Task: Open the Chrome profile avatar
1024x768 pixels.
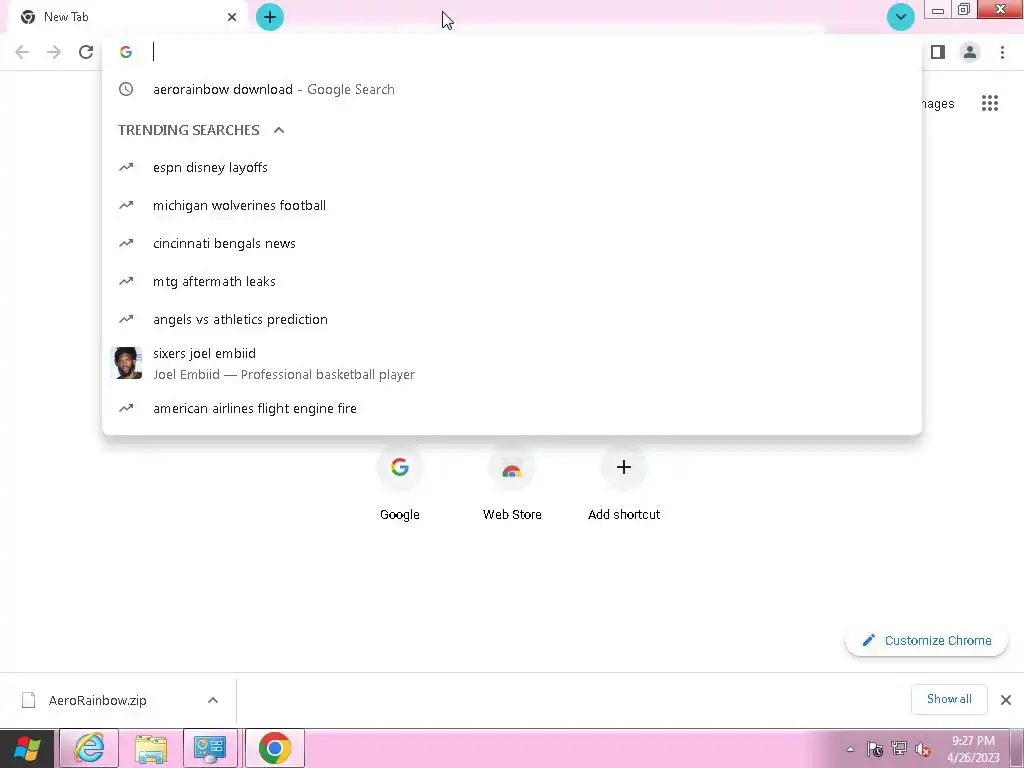Action: coord(970,52)
